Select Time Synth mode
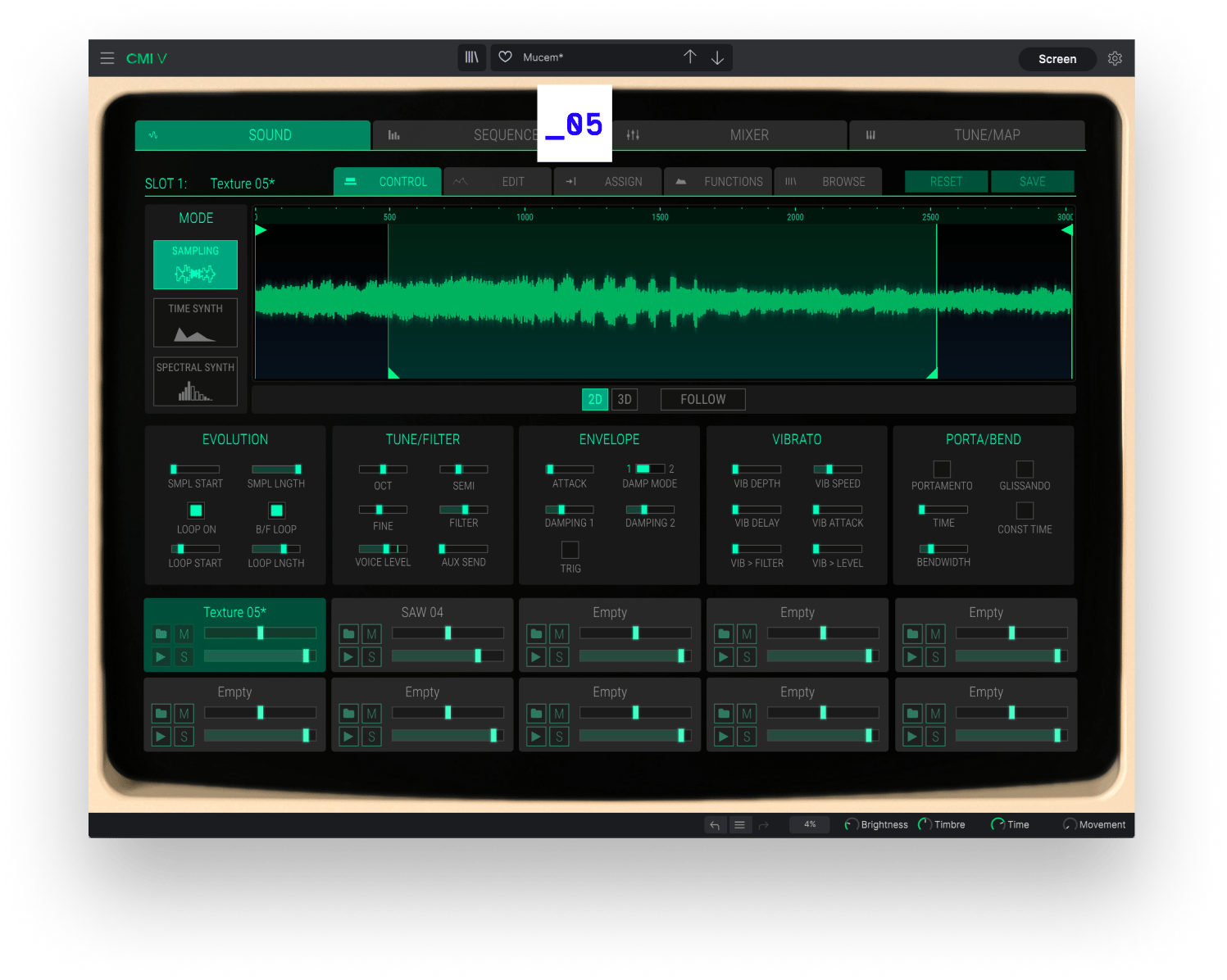1227x980 pixels. point(195,323)
